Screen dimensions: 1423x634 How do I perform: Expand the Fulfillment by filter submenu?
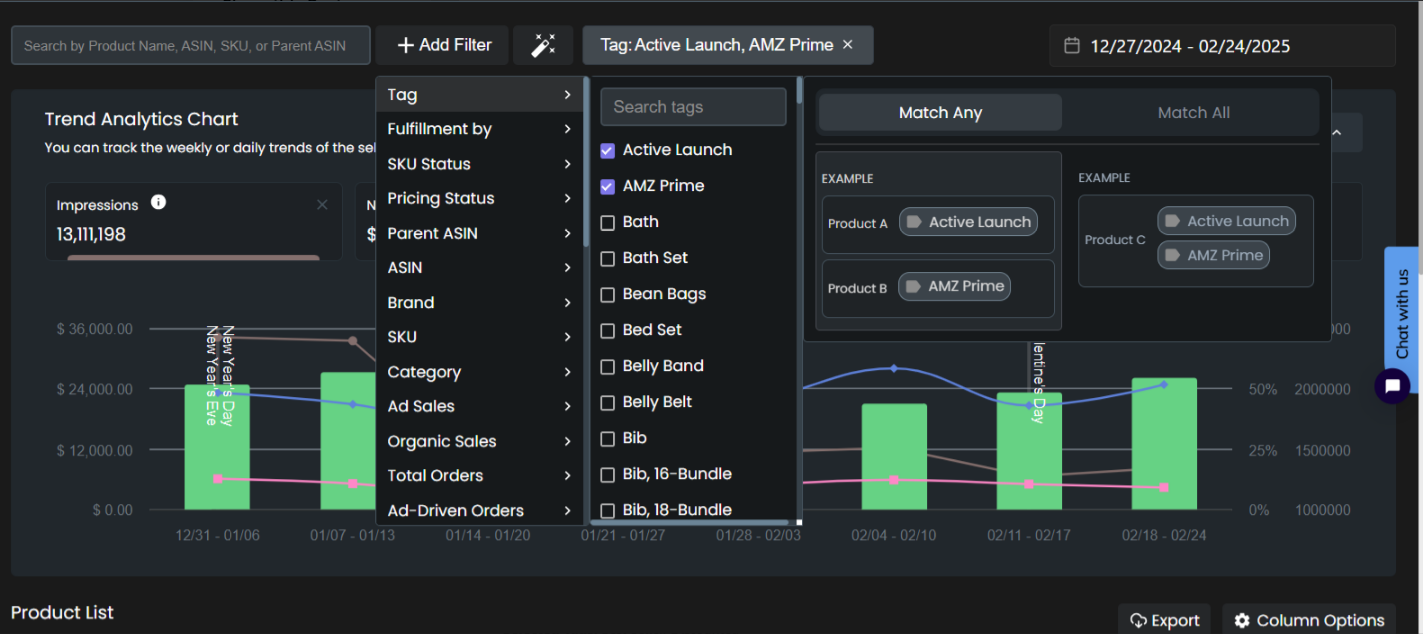click(479, 129)
